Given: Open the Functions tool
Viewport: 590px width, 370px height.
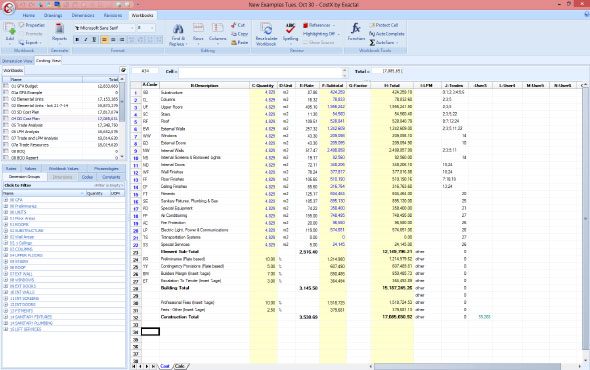Looking at the screenshot, I should [x=356, y=32].
